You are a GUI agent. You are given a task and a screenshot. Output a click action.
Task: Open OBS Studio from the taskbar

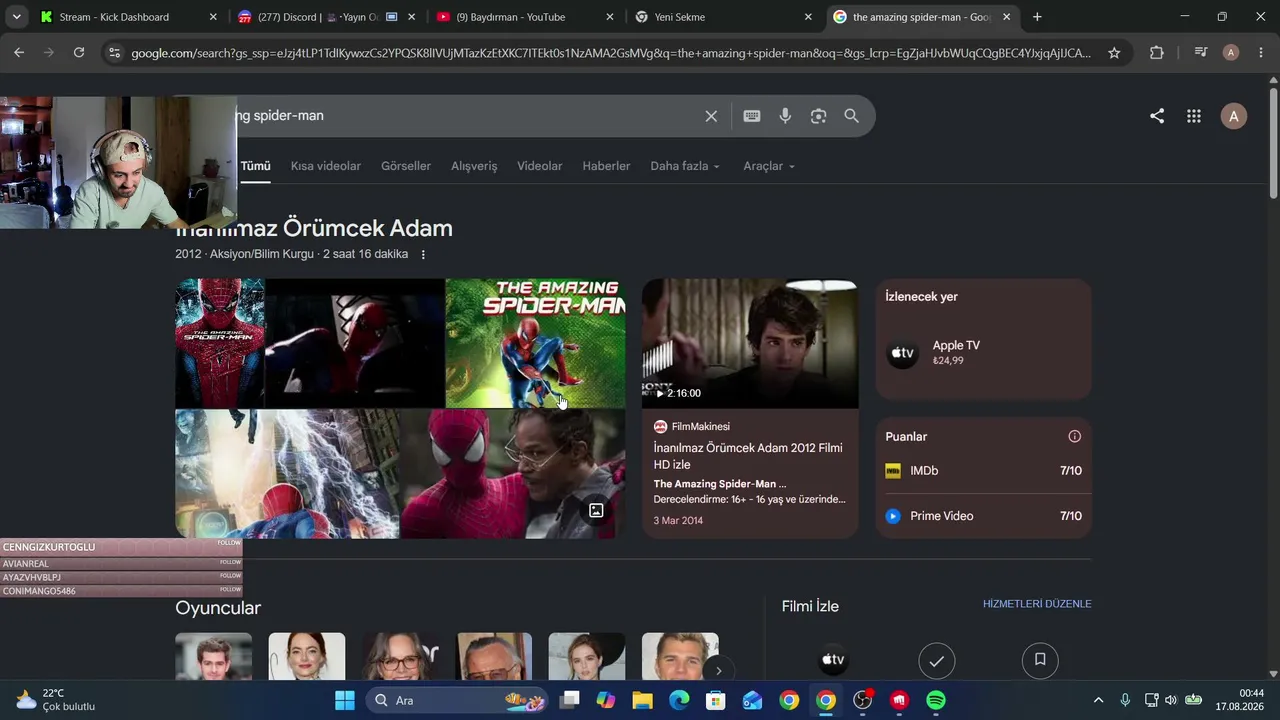pyautogui.click(x=862, y=701)
